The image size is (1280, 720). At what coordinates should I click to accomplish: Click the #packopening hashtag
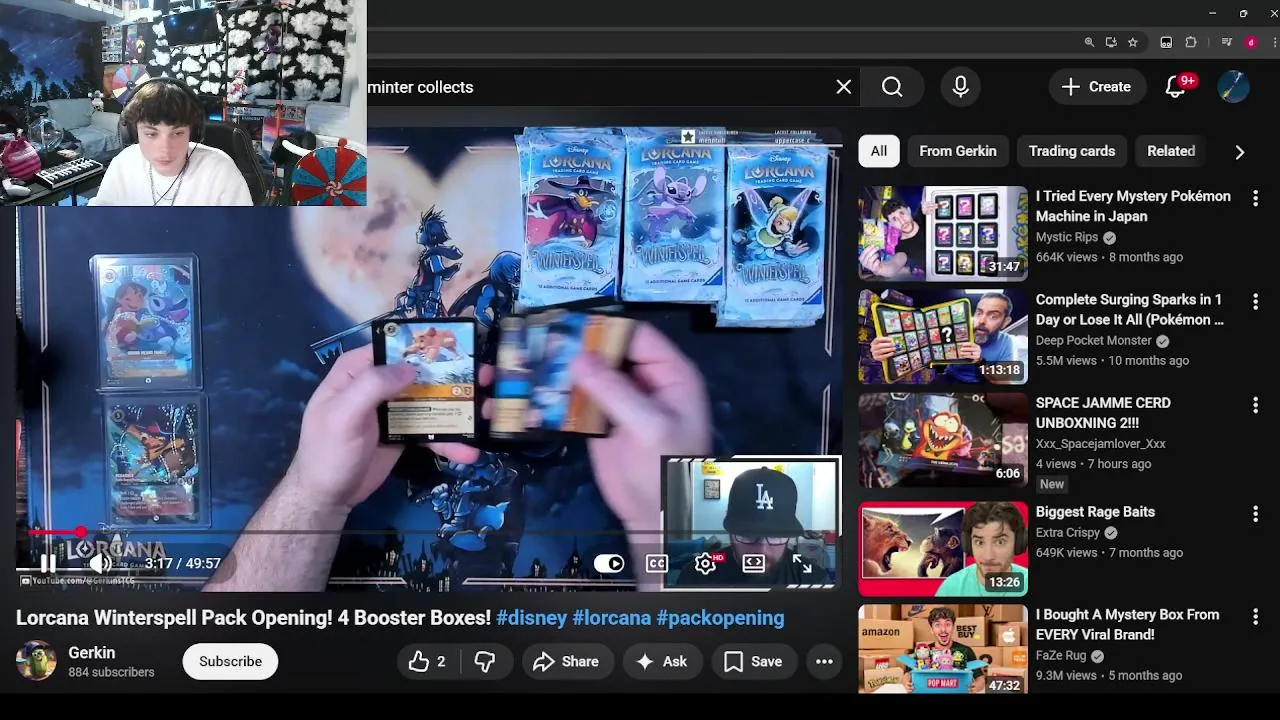720,618
